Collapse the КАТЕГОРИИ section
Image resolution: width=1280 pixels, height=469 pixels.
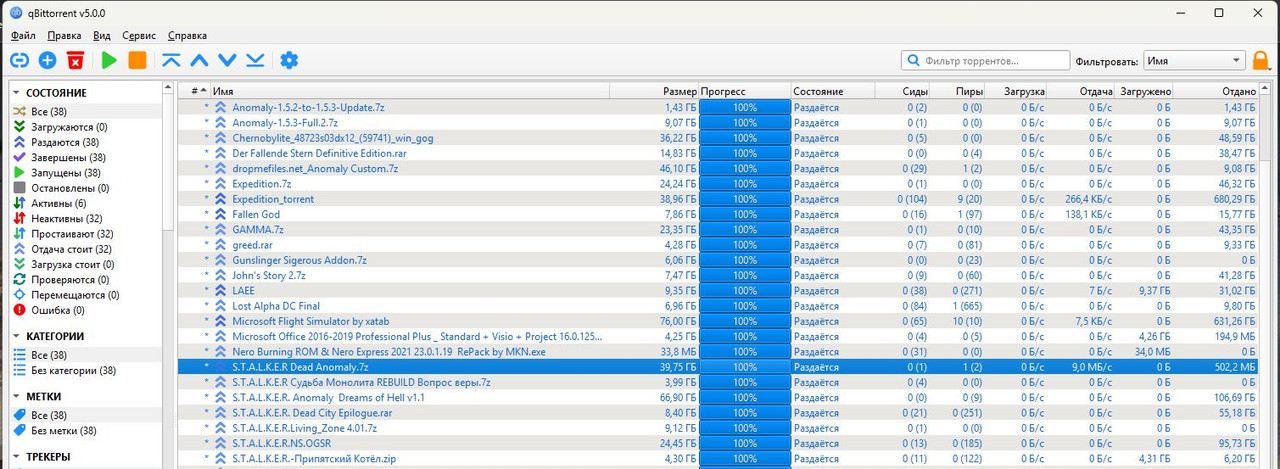pos(17,336)
